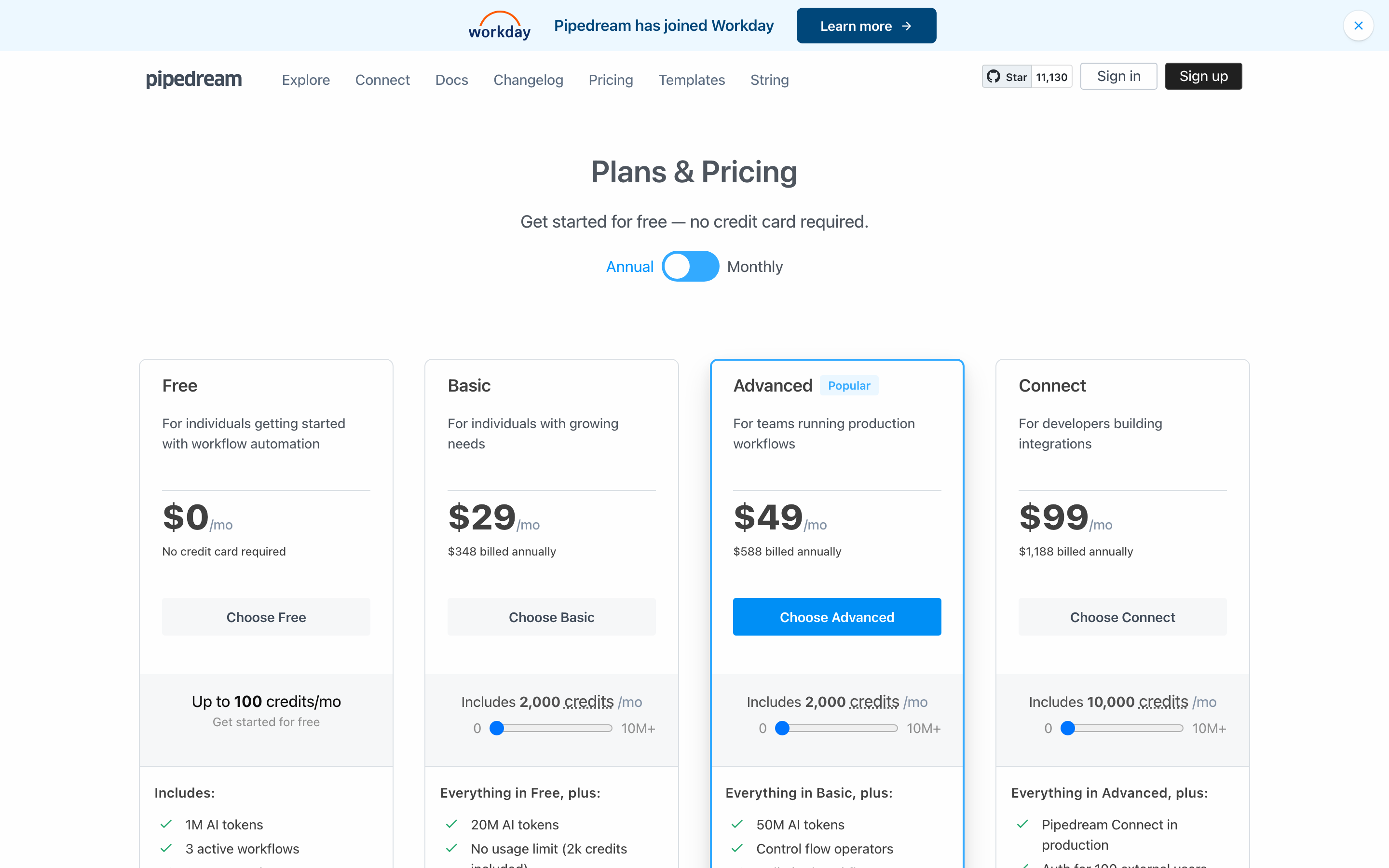Click the GitHub star count 11,130
This screenshot has width=1389, height=868.
[x=1051, y=76]
